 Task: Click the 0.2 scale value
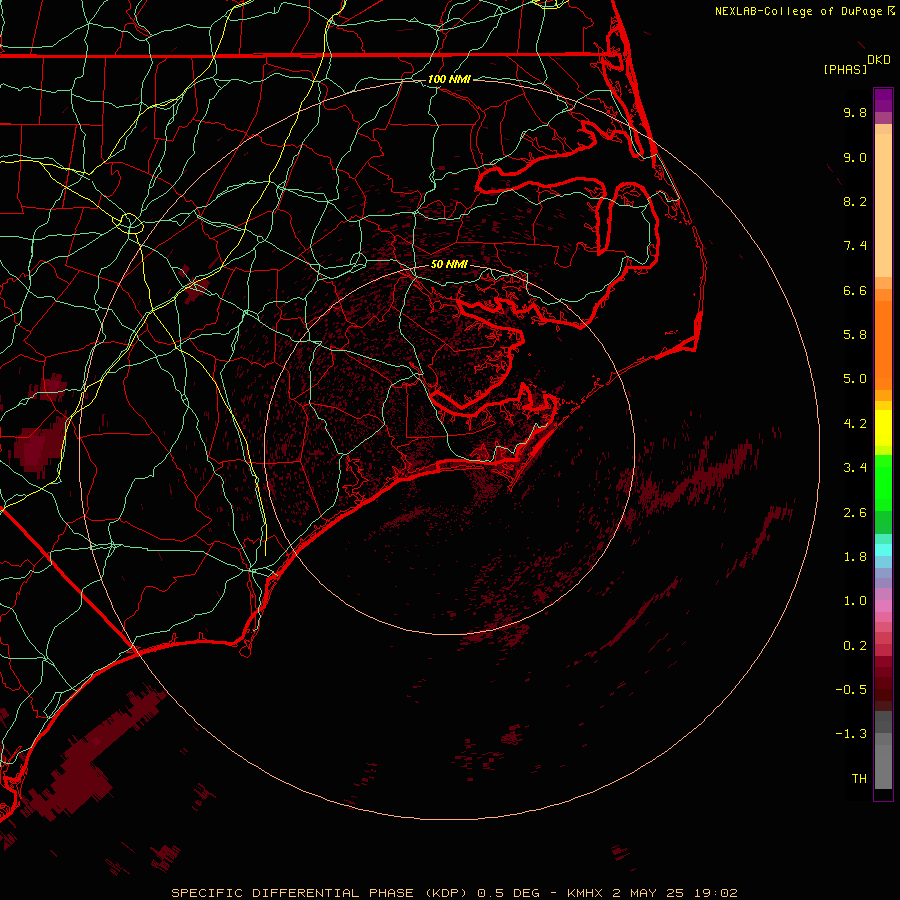[x=855, y=646]
